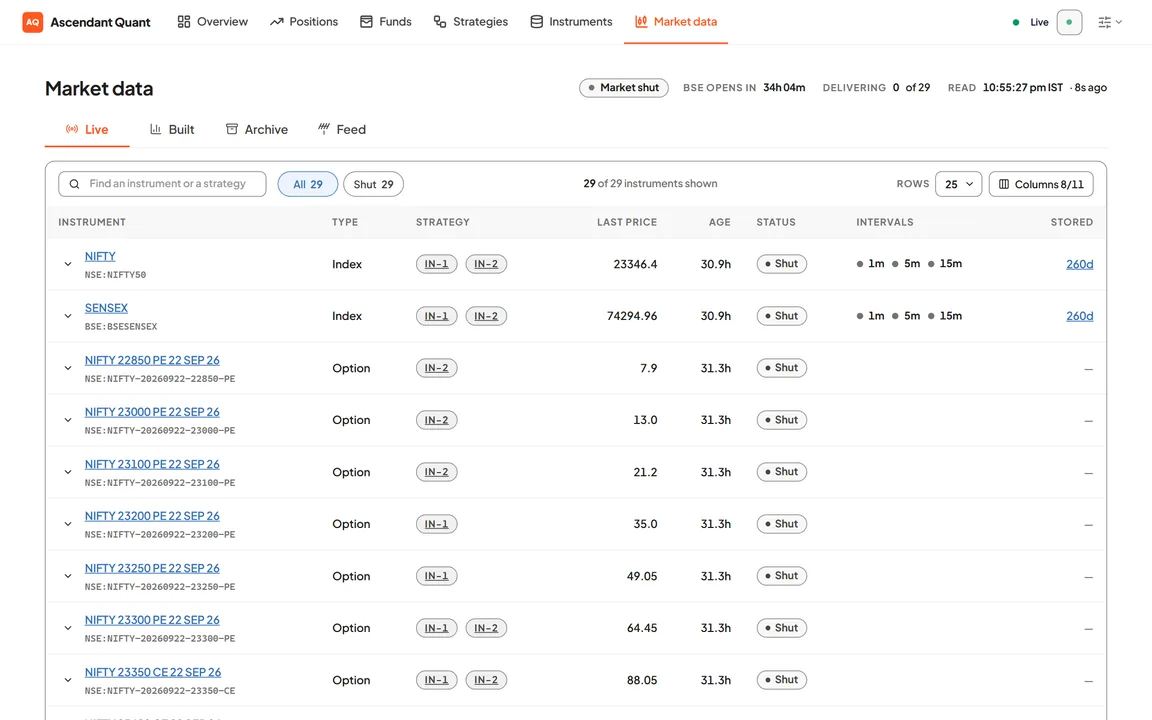
Task: Open NIFTY 23000 PE 22 SEP 26 link
Action: coord(152,412)
